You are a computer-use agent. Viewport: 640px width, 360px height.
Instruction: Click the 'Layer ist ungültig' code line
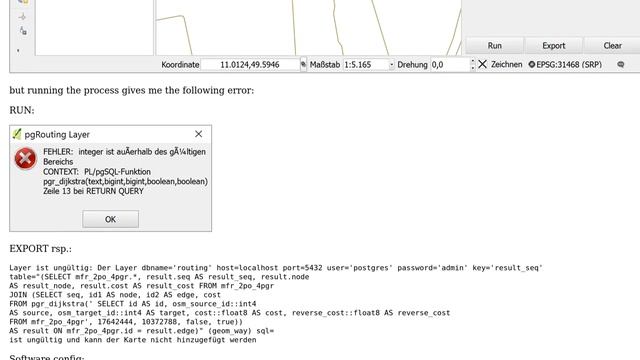coord(276,268)
